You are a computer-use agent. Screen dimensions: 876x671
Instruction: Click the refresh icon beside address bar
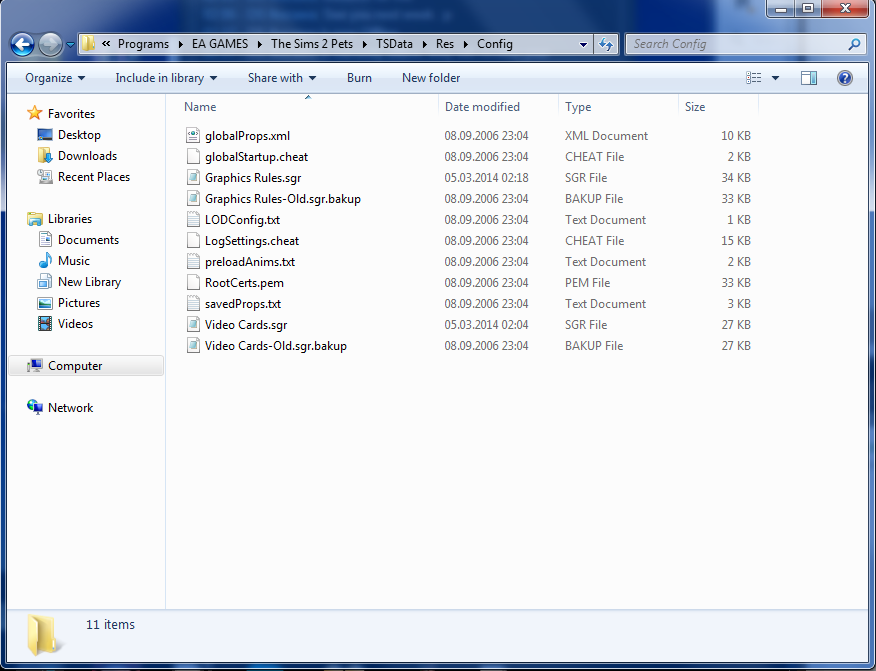click(606, 44)
